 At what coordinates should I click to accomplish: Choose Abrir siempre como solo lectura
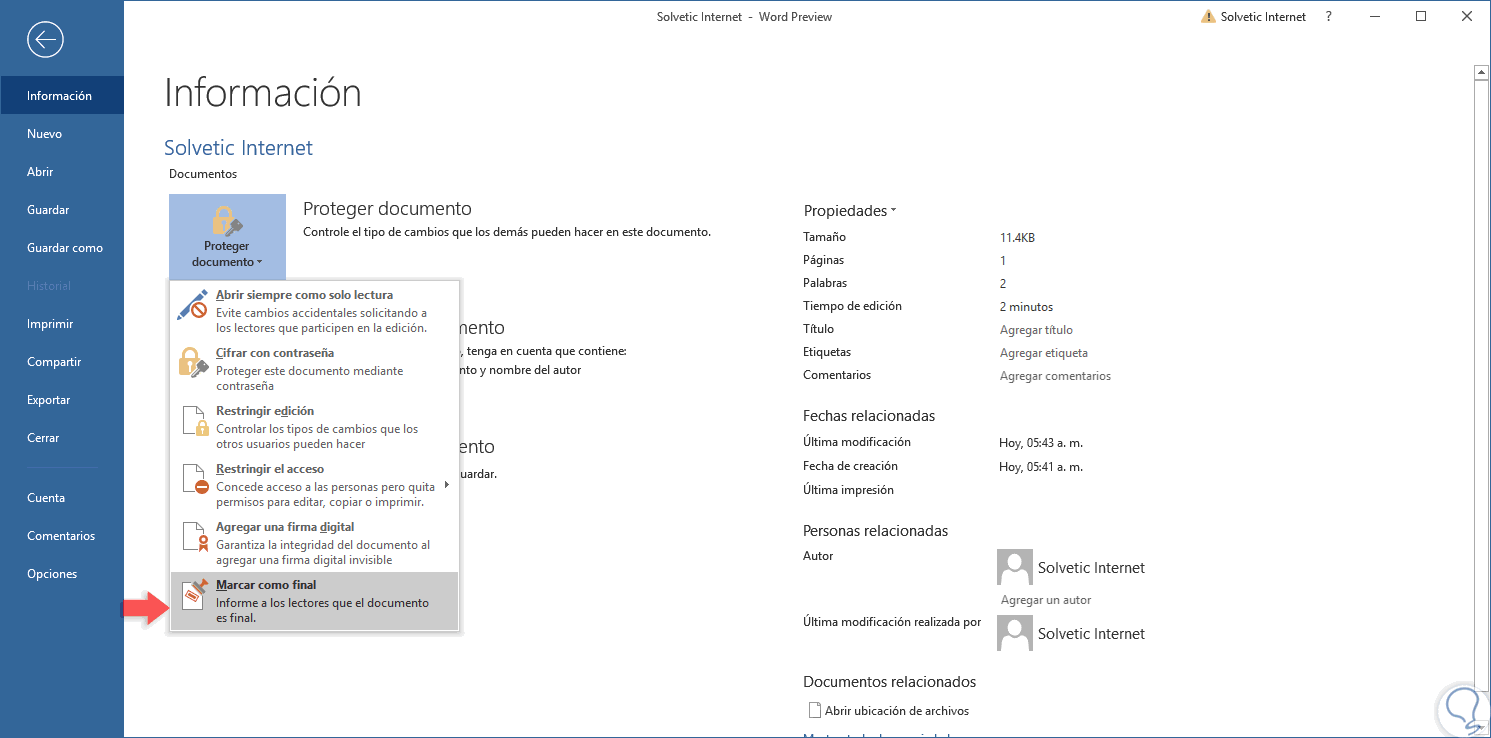point(314,311)
